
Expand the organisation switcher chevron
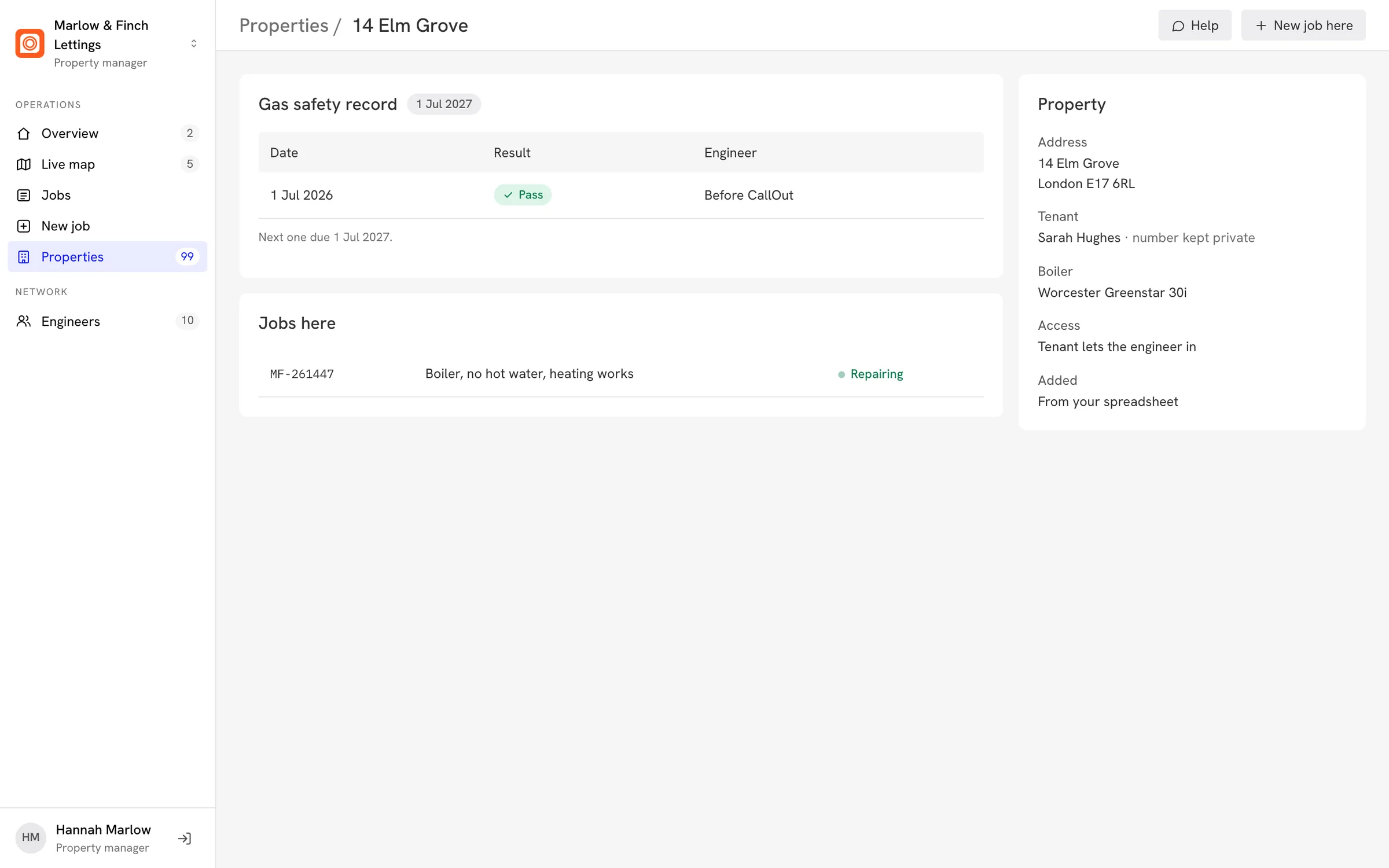194,43
